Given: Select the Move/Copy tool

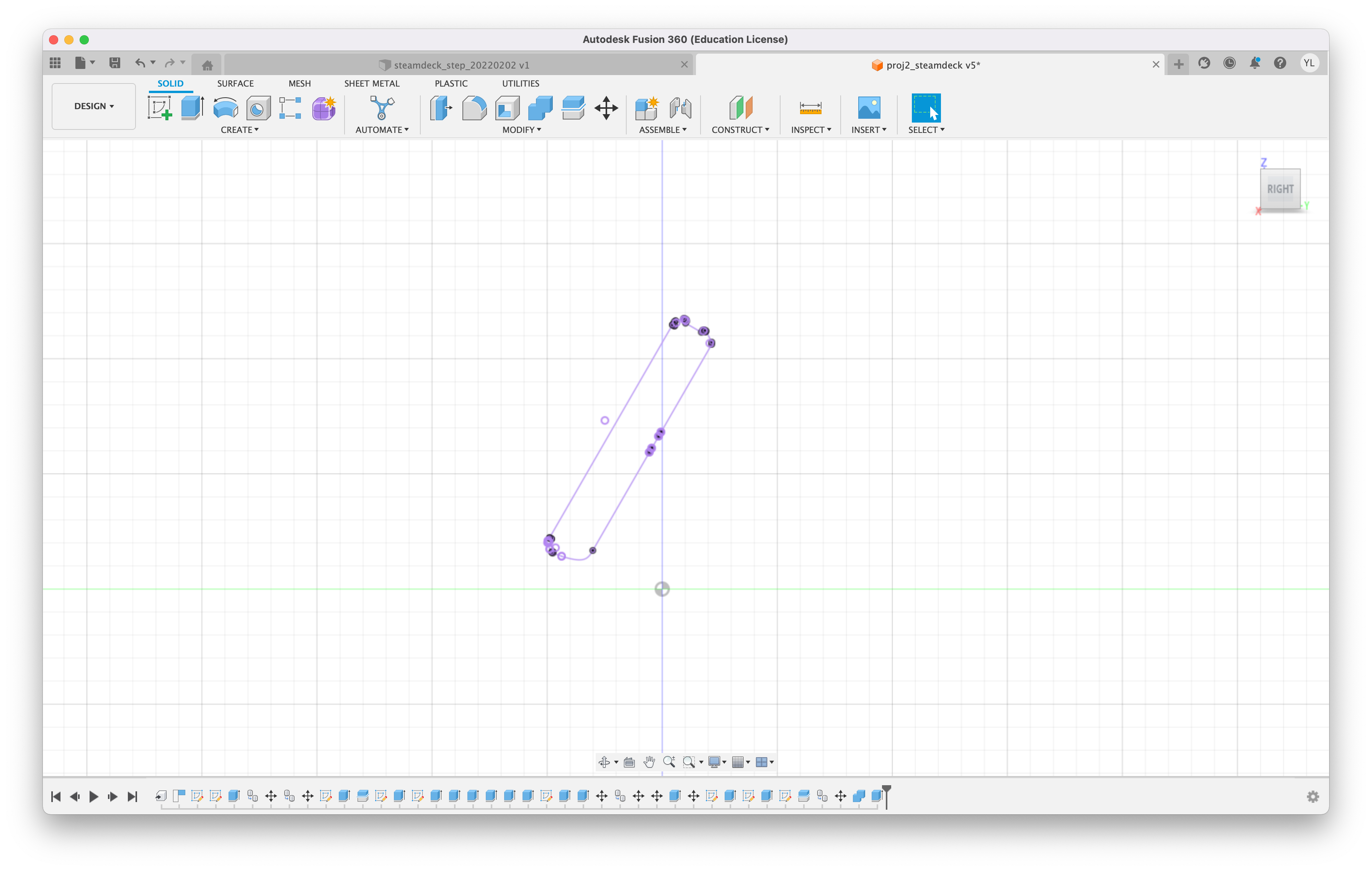Looking at the screenshot, I should pyautogui.click(x=606, y=107).
